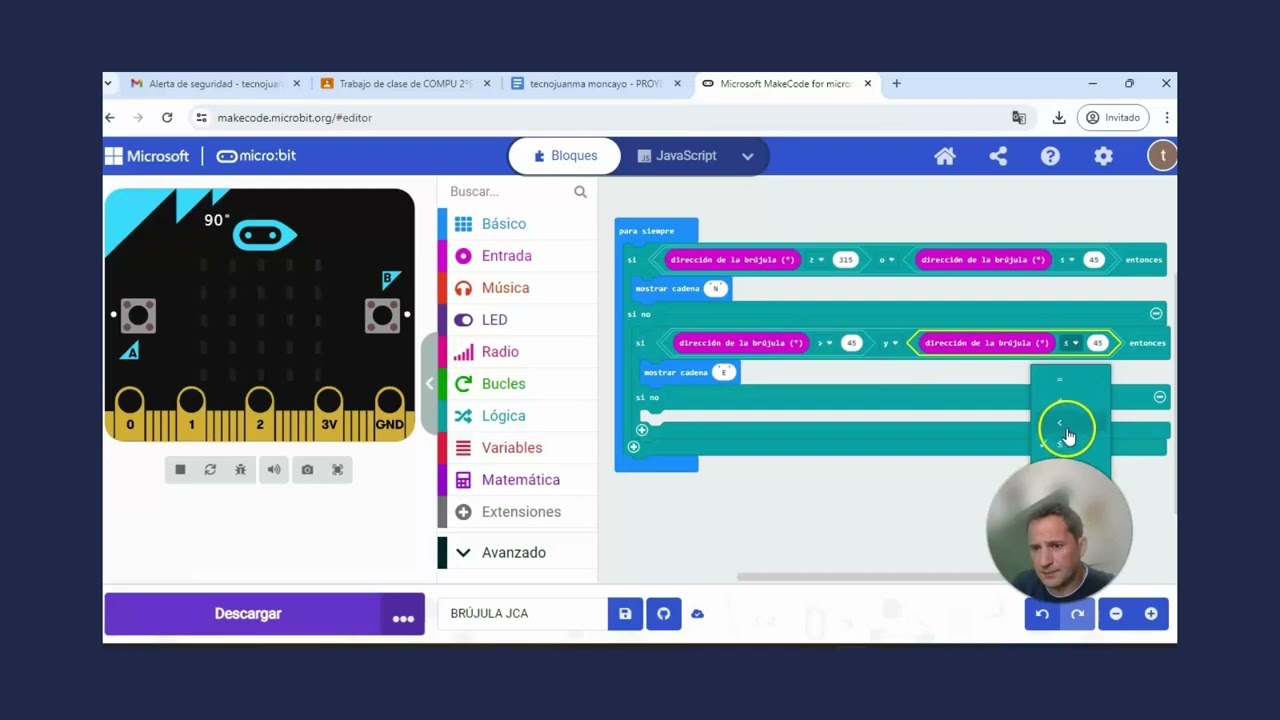Create GitHub repository with the GitHub icon

(x=663, y=613)
